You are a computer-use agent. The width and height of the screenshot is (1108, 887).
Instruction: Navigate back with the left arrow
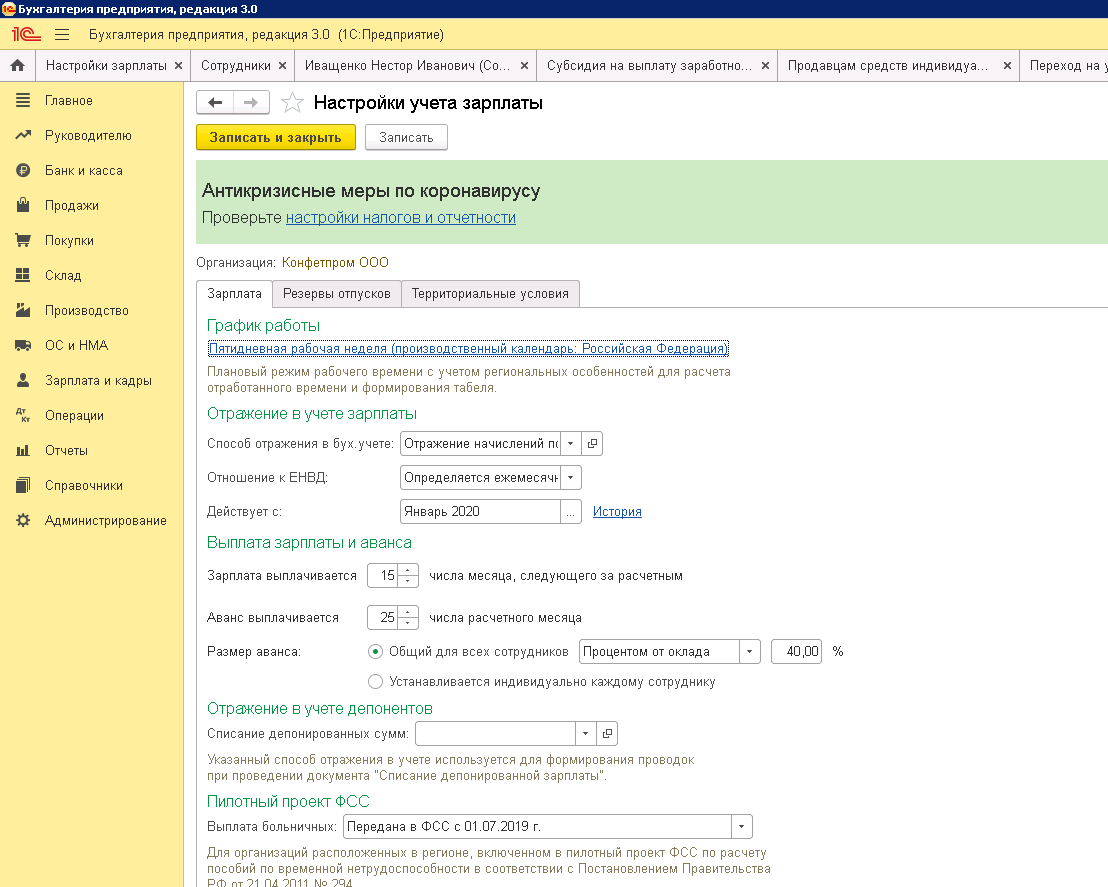tap(215, 102)
